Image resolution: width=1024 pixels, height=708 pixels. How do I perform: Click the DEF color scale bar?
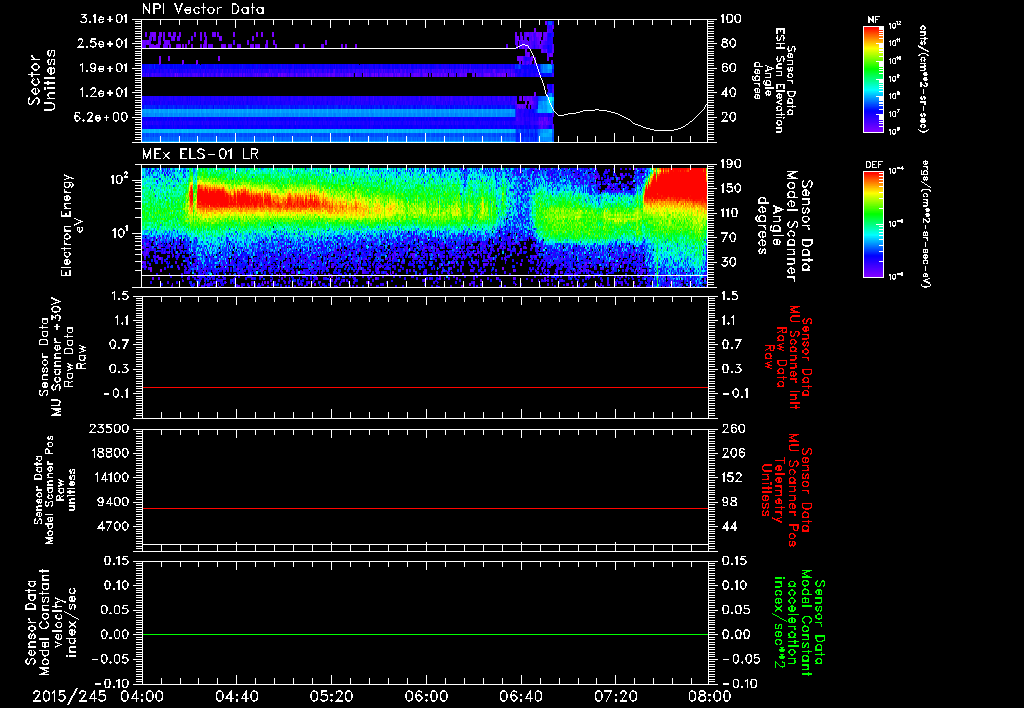[x=874, y=224]
